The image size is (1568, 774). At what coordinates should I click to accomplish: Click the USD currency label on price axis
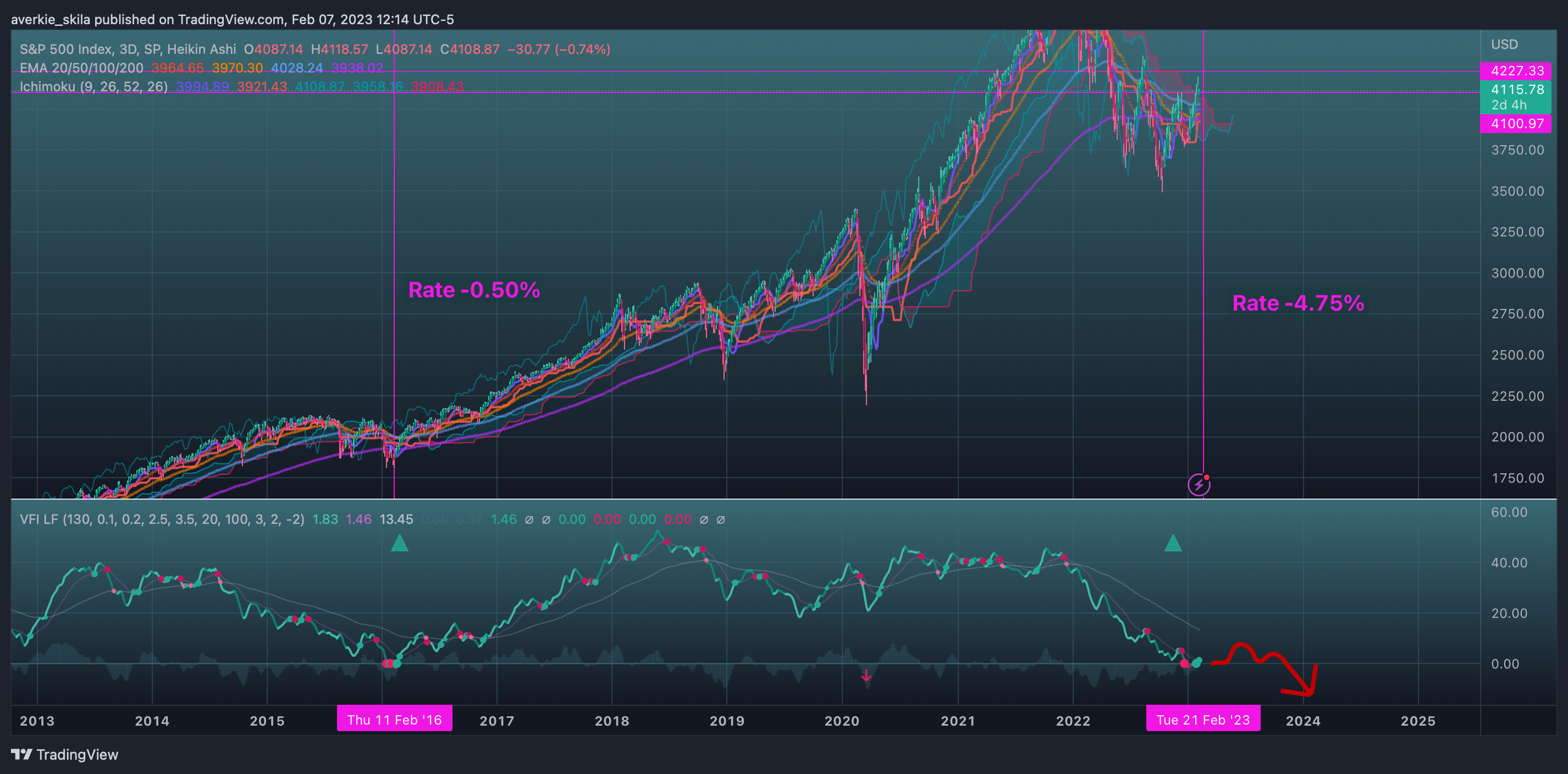tap(1504, 45)
